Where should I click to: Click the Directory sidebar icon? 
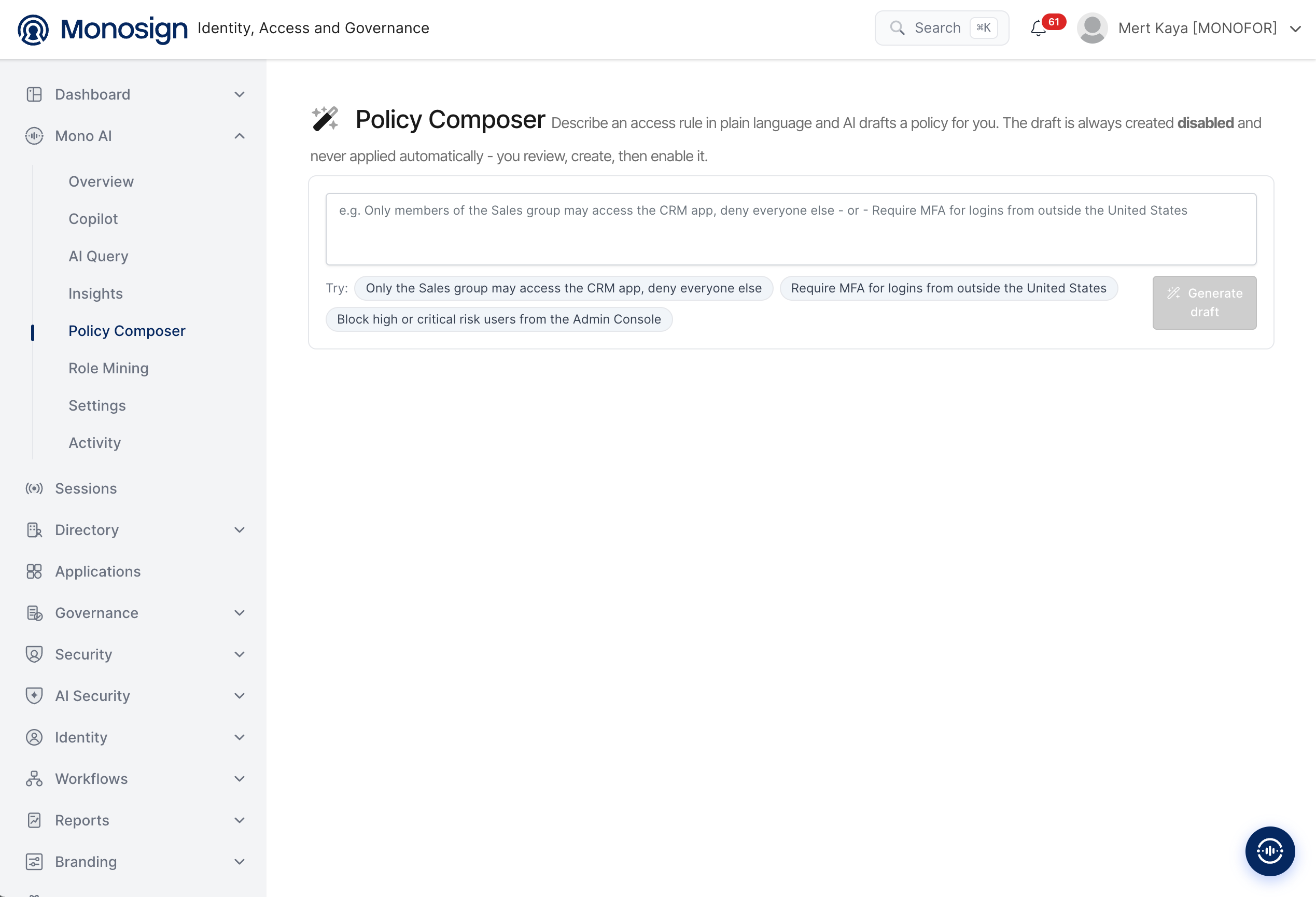click(34, 530)
